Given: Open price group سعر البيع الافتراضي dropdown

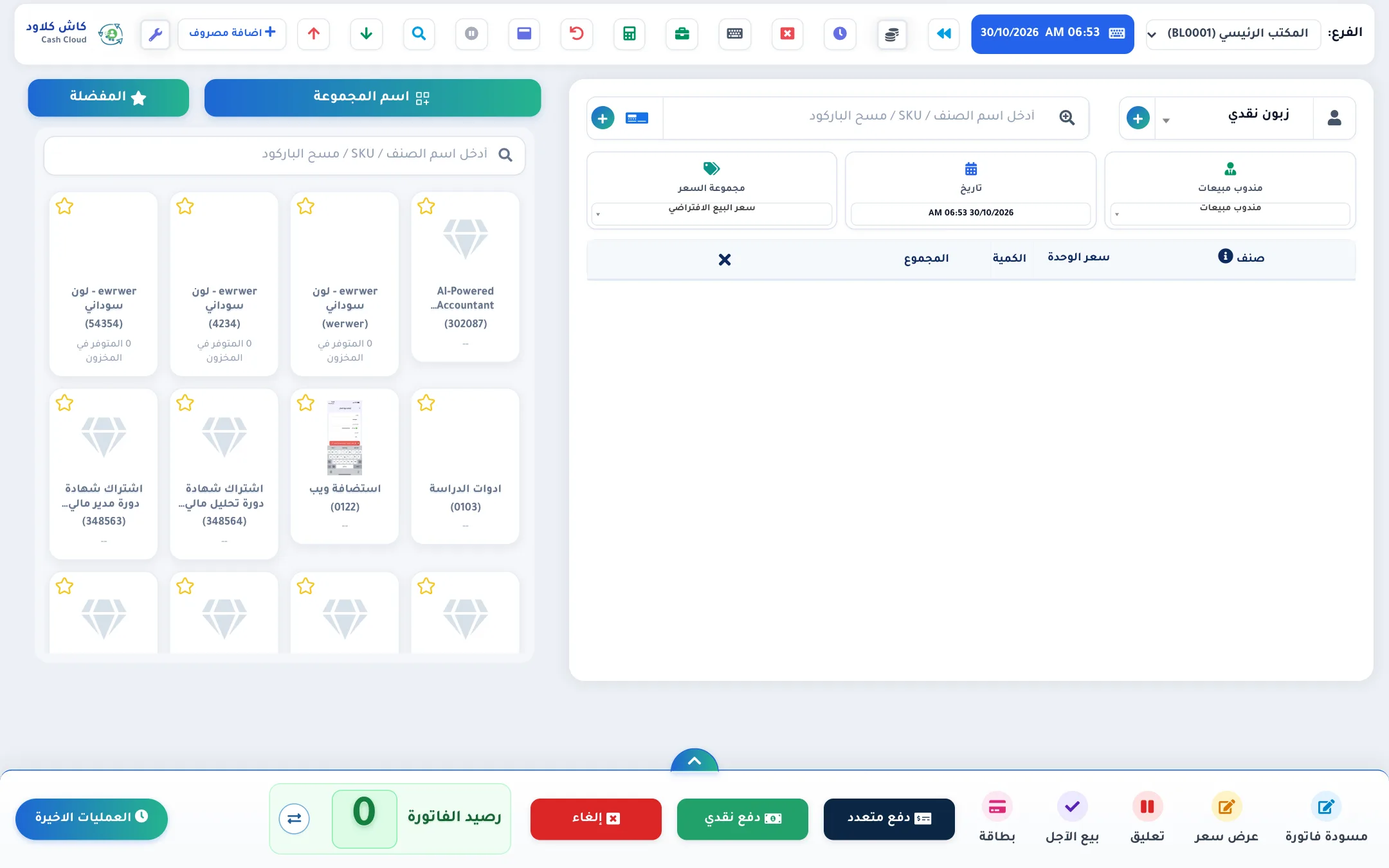Looking at the screenshot, I should tap(712, 213).
